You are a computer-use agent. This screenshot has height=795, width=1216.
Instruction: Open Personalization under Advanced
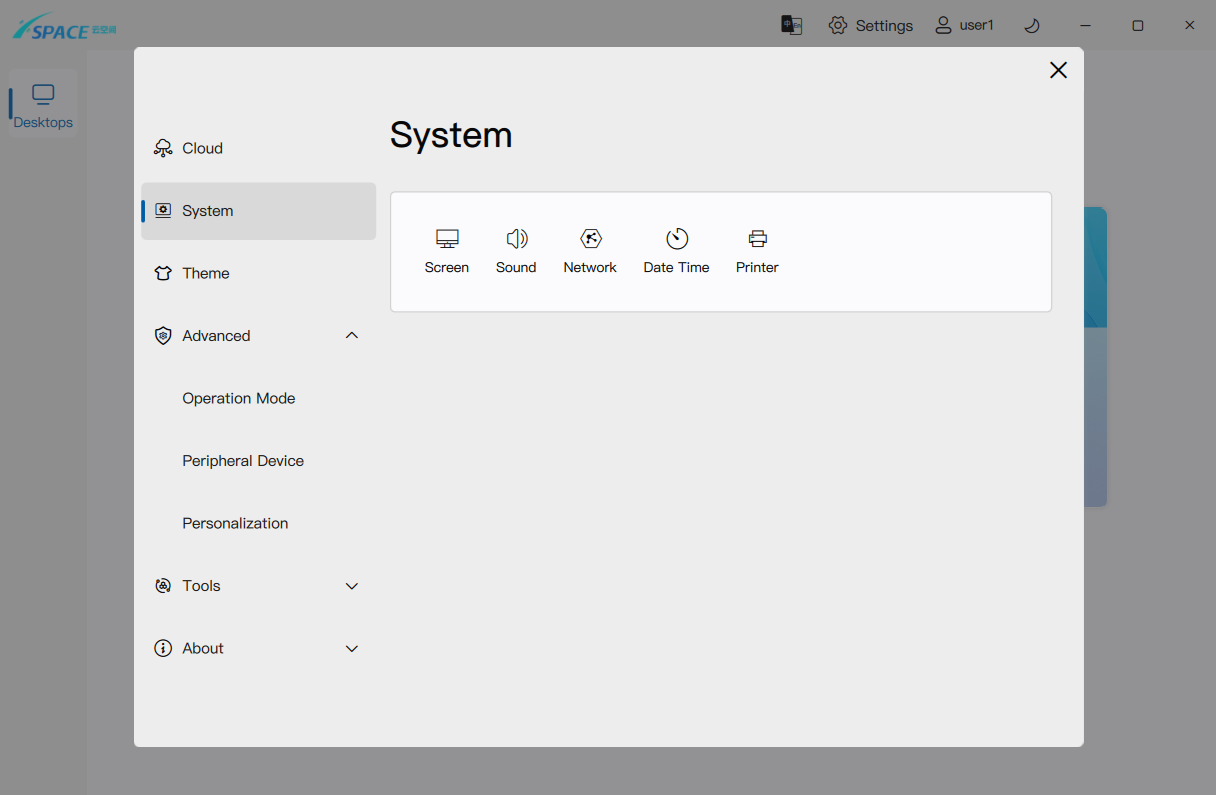pos(235,523)
